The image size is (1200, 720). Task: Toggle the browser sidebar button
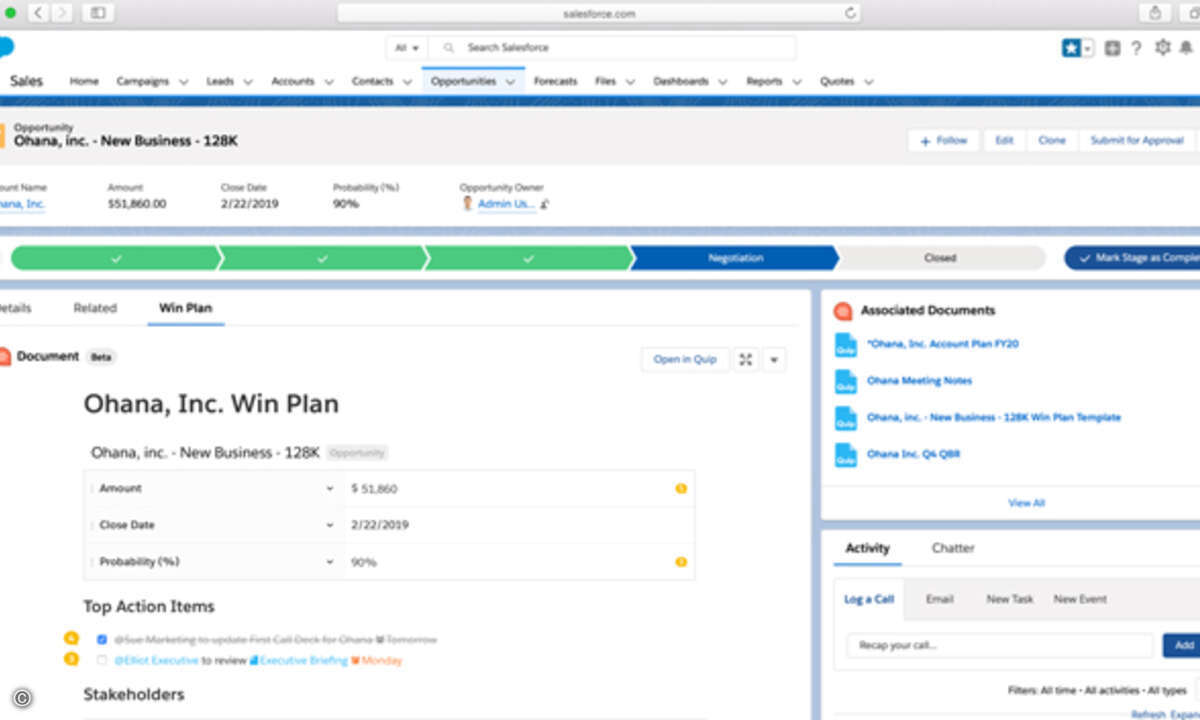coord(97,13)
